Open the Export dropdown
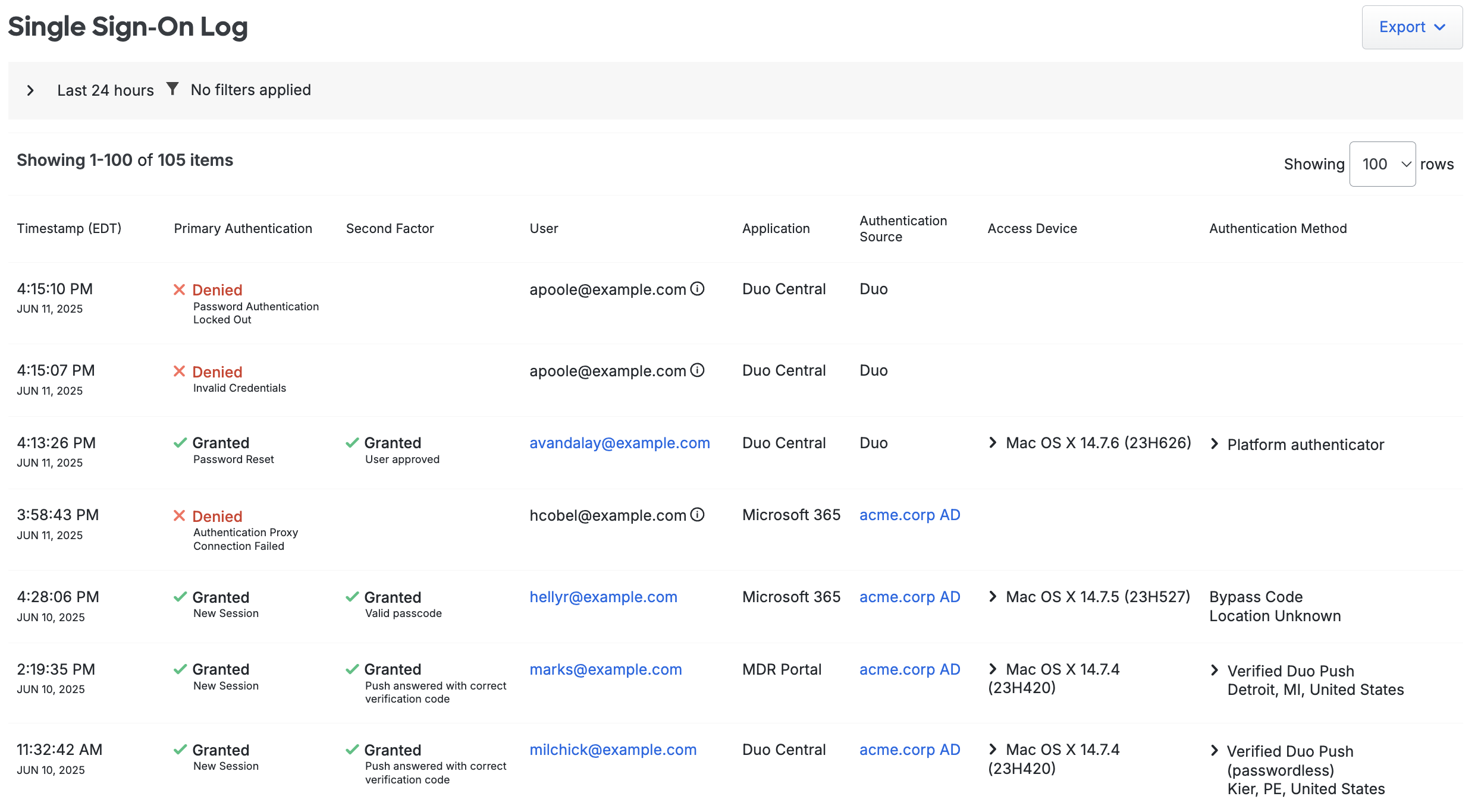1478x812 pixels. pos(1411,27)
